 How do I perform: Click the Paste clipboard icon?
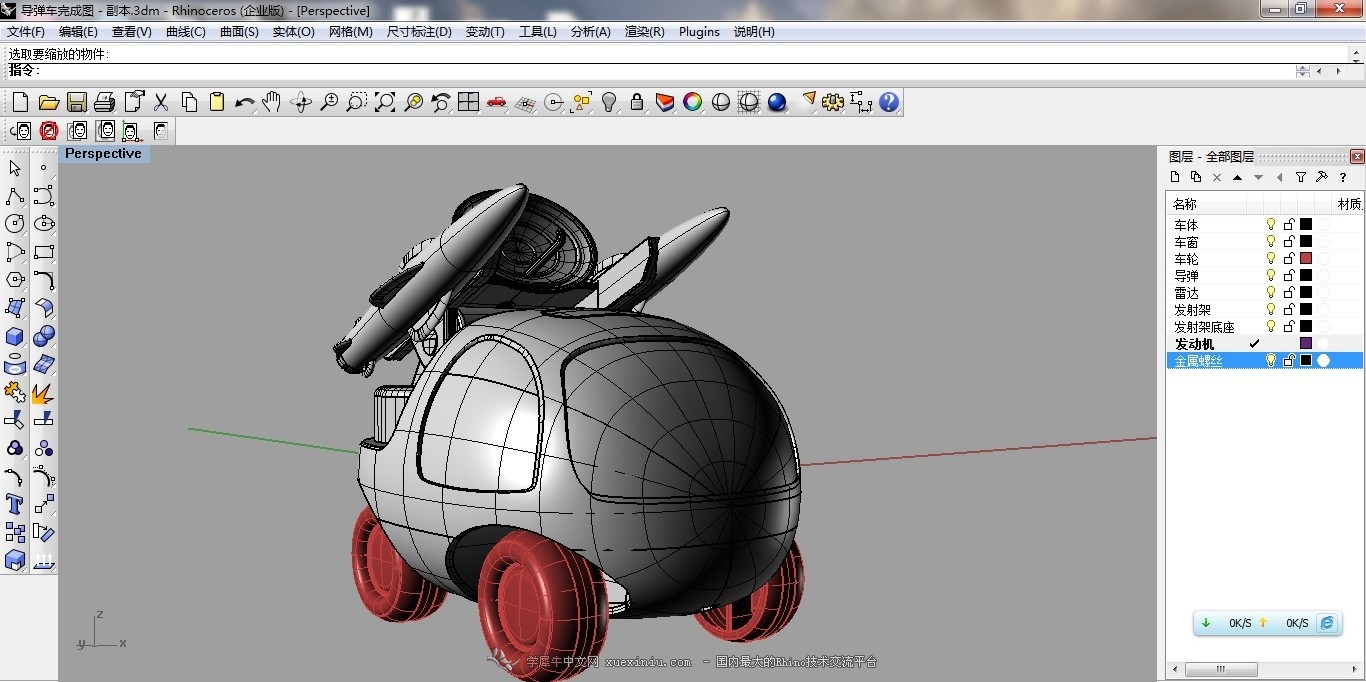pyautogui.click(x=217, y=102)
